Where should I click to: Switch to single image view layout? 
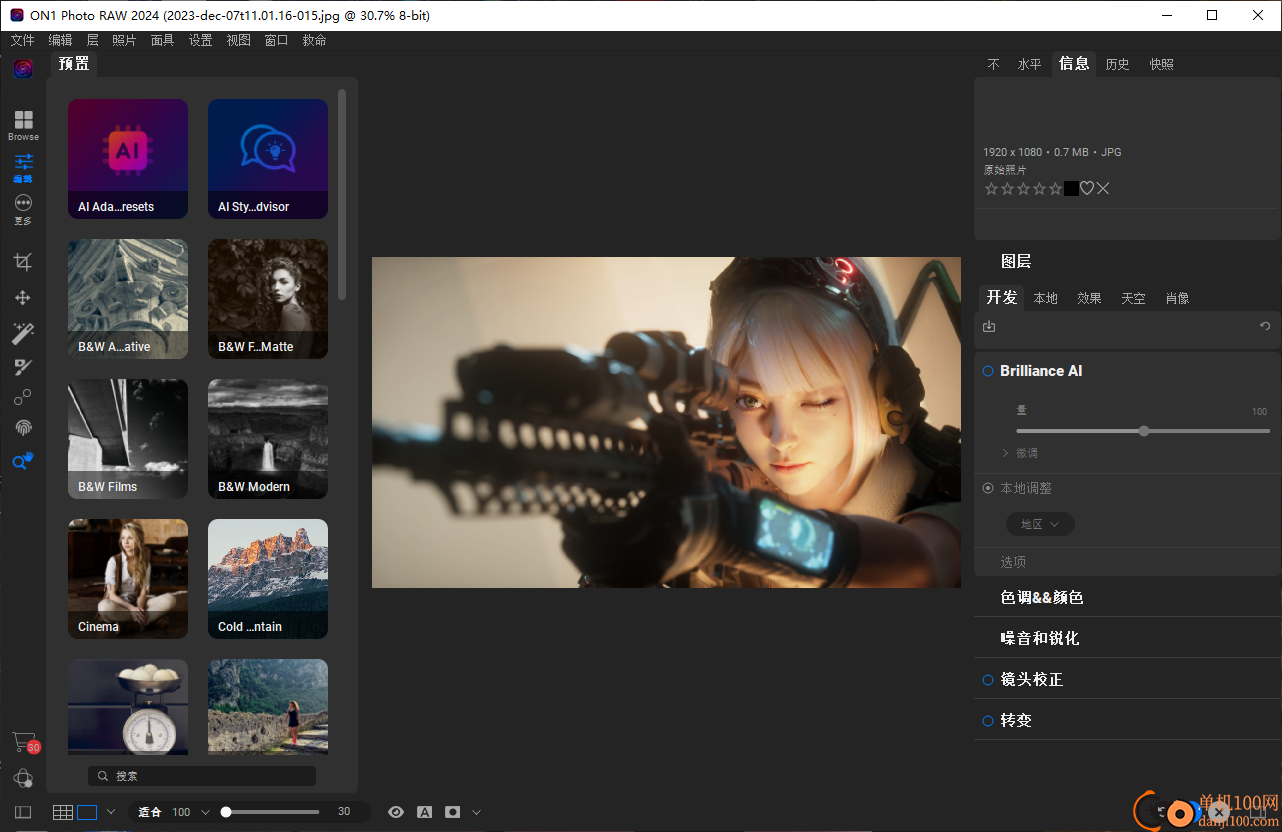pos(87,812)
